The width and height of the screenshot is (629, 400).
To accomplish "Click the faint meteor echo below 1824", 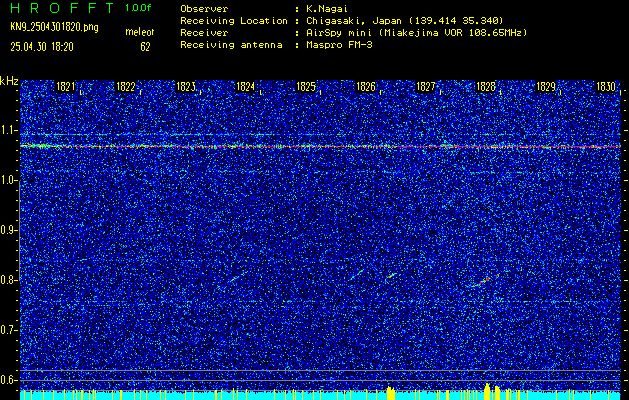I will coord(237,277).
